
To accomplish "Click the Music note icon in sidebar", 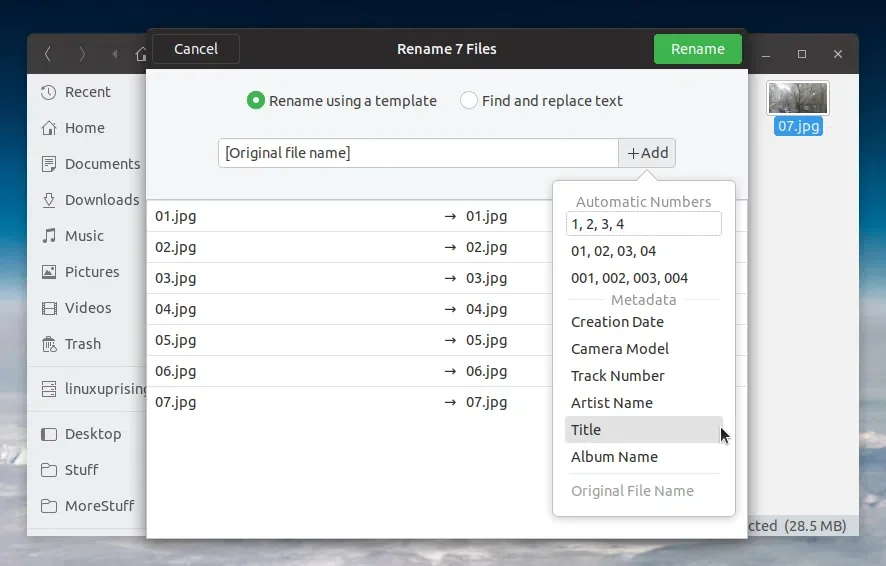I will tap(48, 236).
